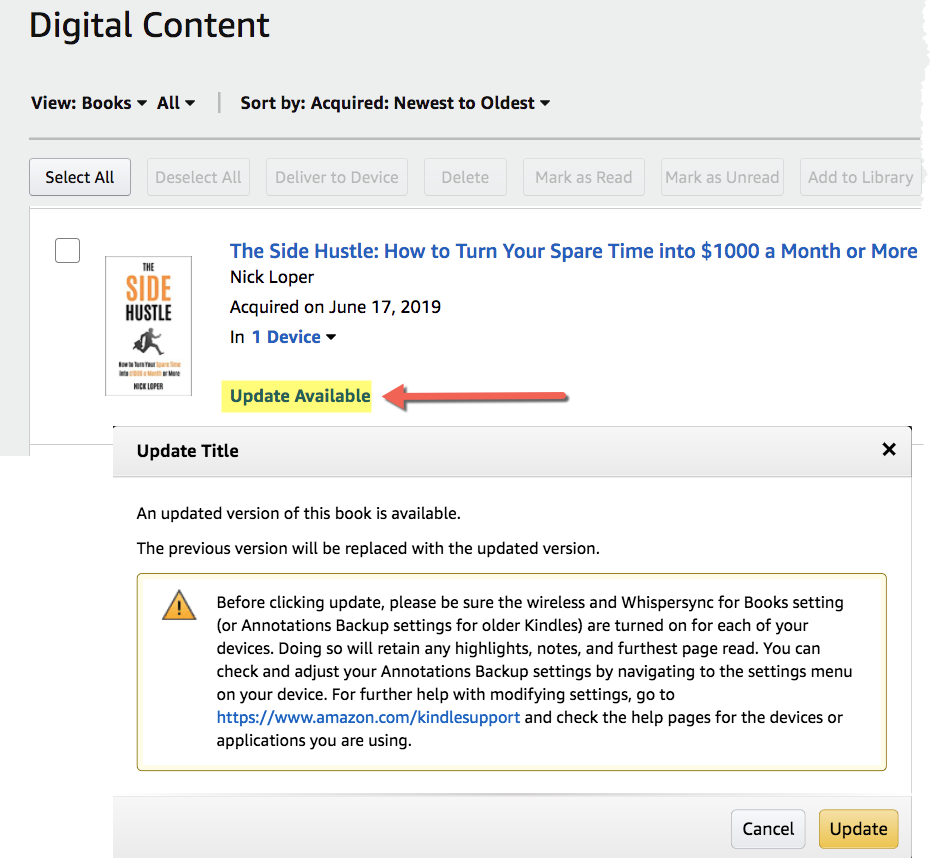The height and width of the screenshot is (865, 931).
Task: Click the Delete button
Action: [465, 177]
